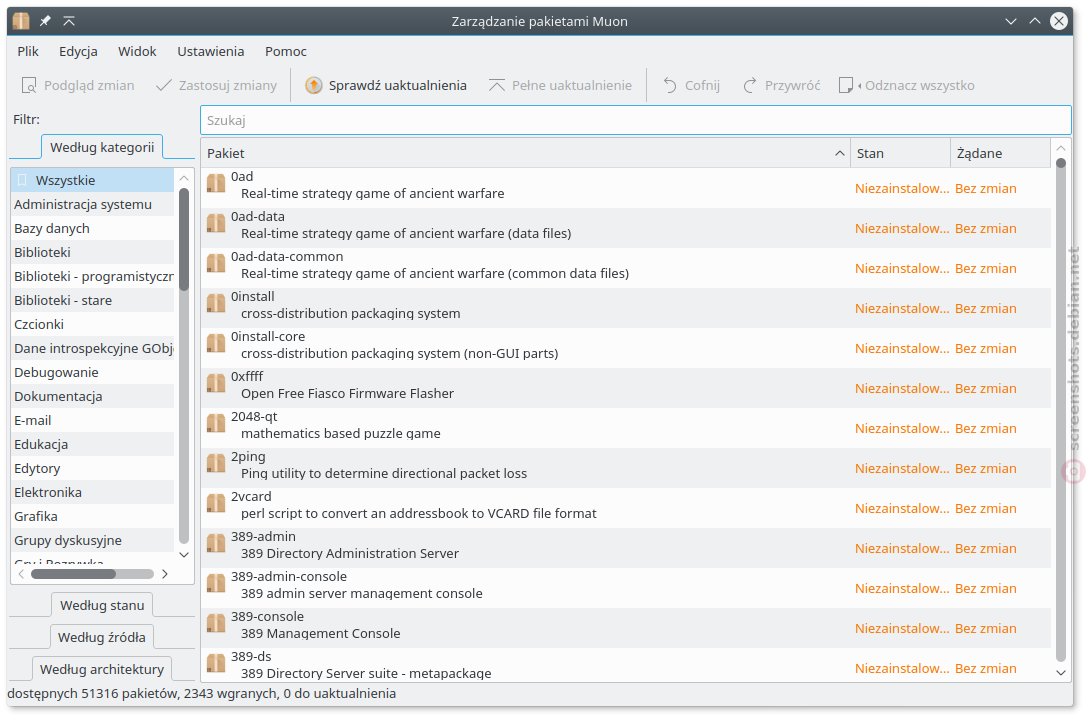Image resolution: width=1086 pixels, height=719 pixels.
Task: Click the package icon for 2048-qt
Action: pos(216,423)
